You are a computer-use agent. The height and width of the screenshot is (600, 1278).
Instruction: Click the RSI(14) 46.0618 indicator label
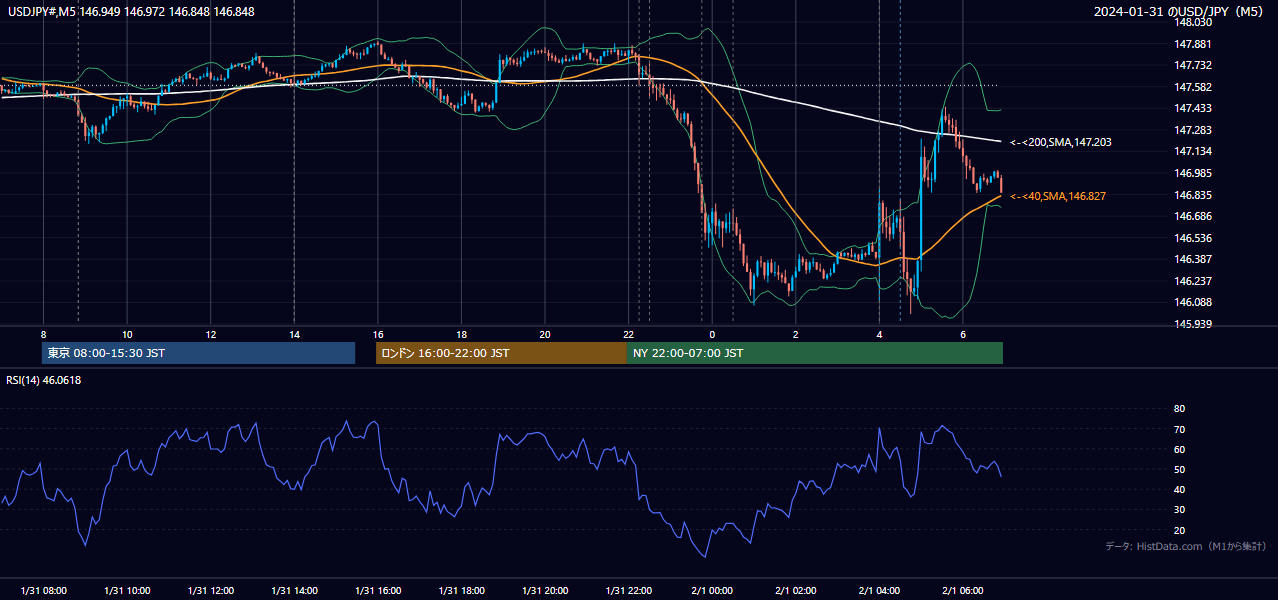(44, 380)
